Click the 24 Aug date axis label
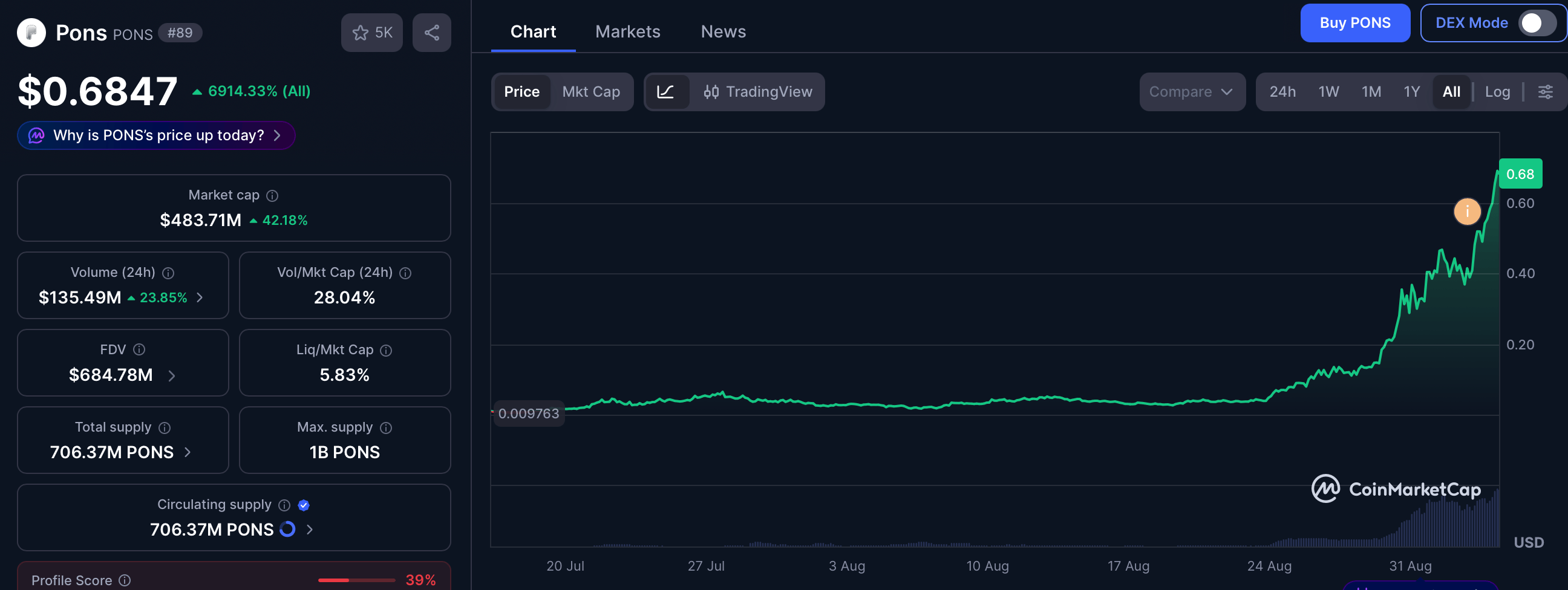Screen dimensions: 1568x590 pyautogui.click(x=1269, y=566)
